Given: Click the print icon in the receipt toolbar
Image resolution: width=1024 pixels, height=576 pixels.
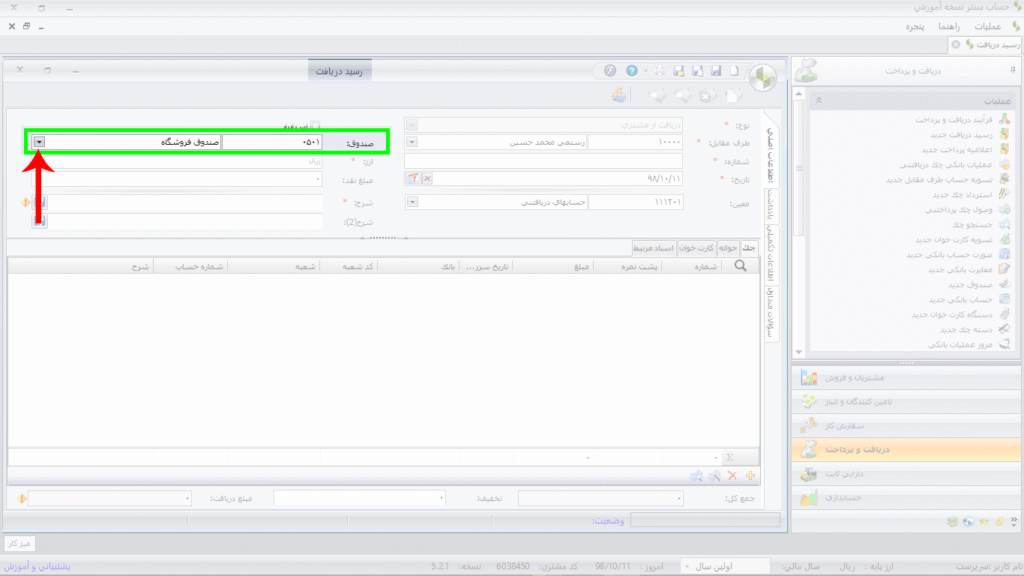Looking at the screenshot, I should (660, 71).
